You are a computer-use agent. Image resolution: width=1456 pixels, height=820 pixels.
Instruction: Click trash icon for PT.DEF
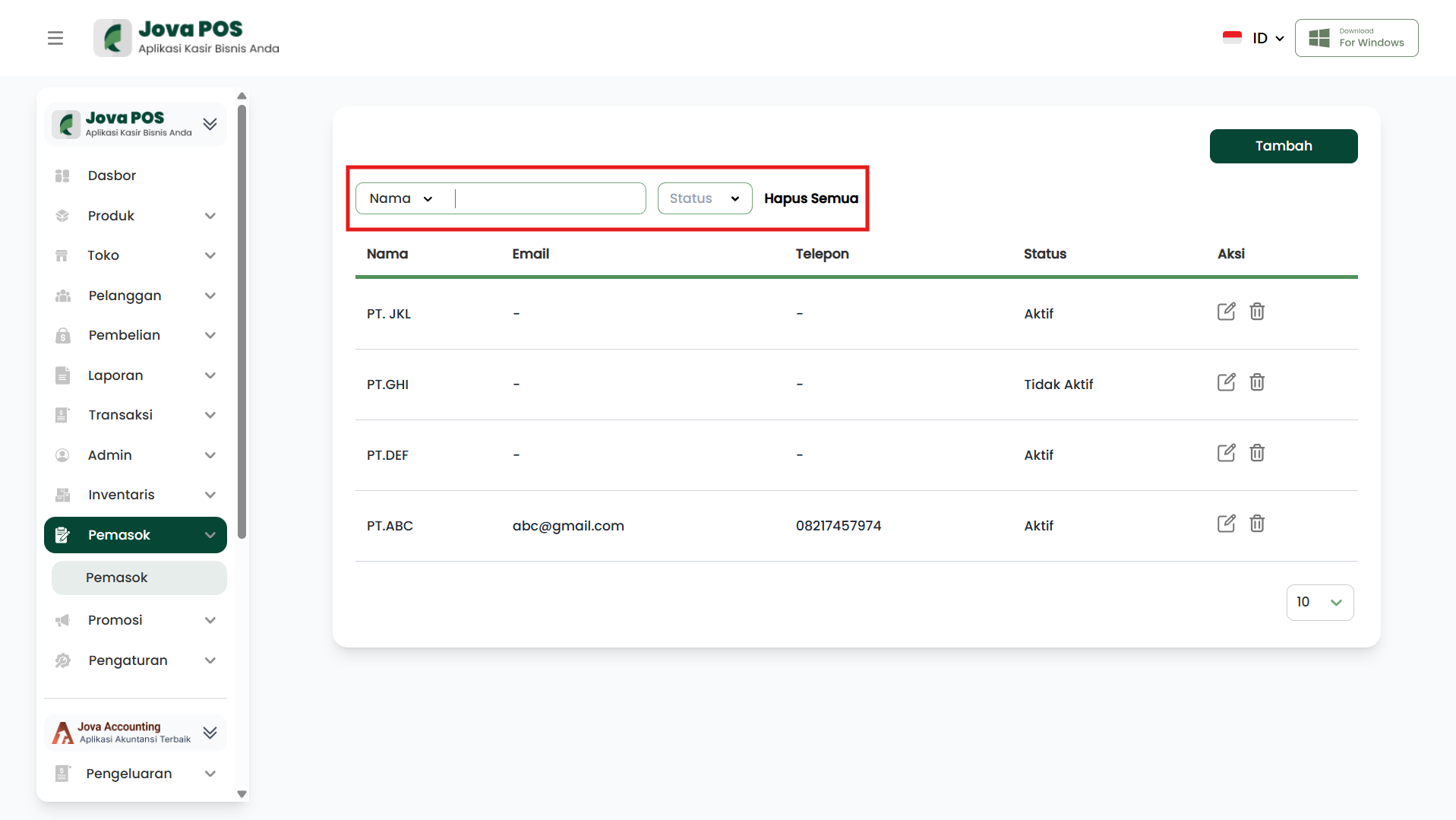[1257, 453]
